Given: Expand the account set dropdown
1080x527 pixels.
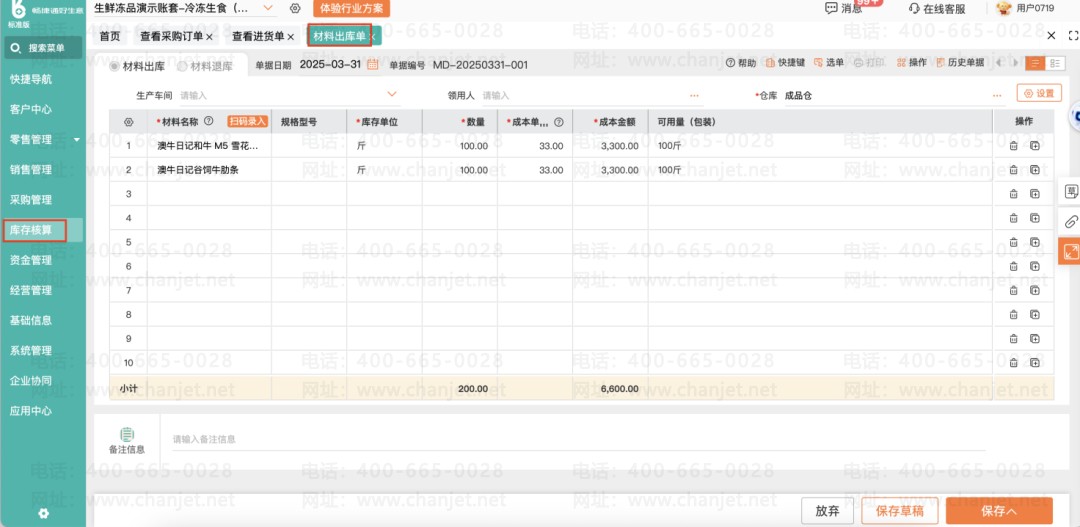Looking at the screenshot, I should click(x=268, y=8).
